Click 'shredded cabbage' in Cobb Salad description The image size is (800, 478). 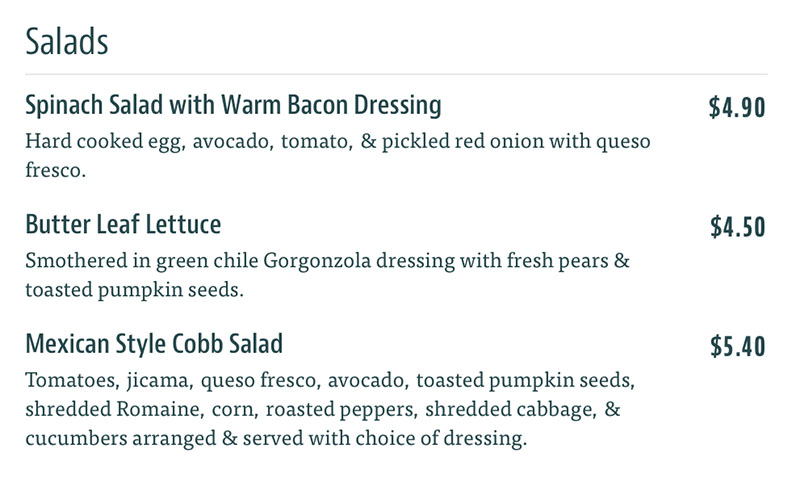[x=510, y=409]
